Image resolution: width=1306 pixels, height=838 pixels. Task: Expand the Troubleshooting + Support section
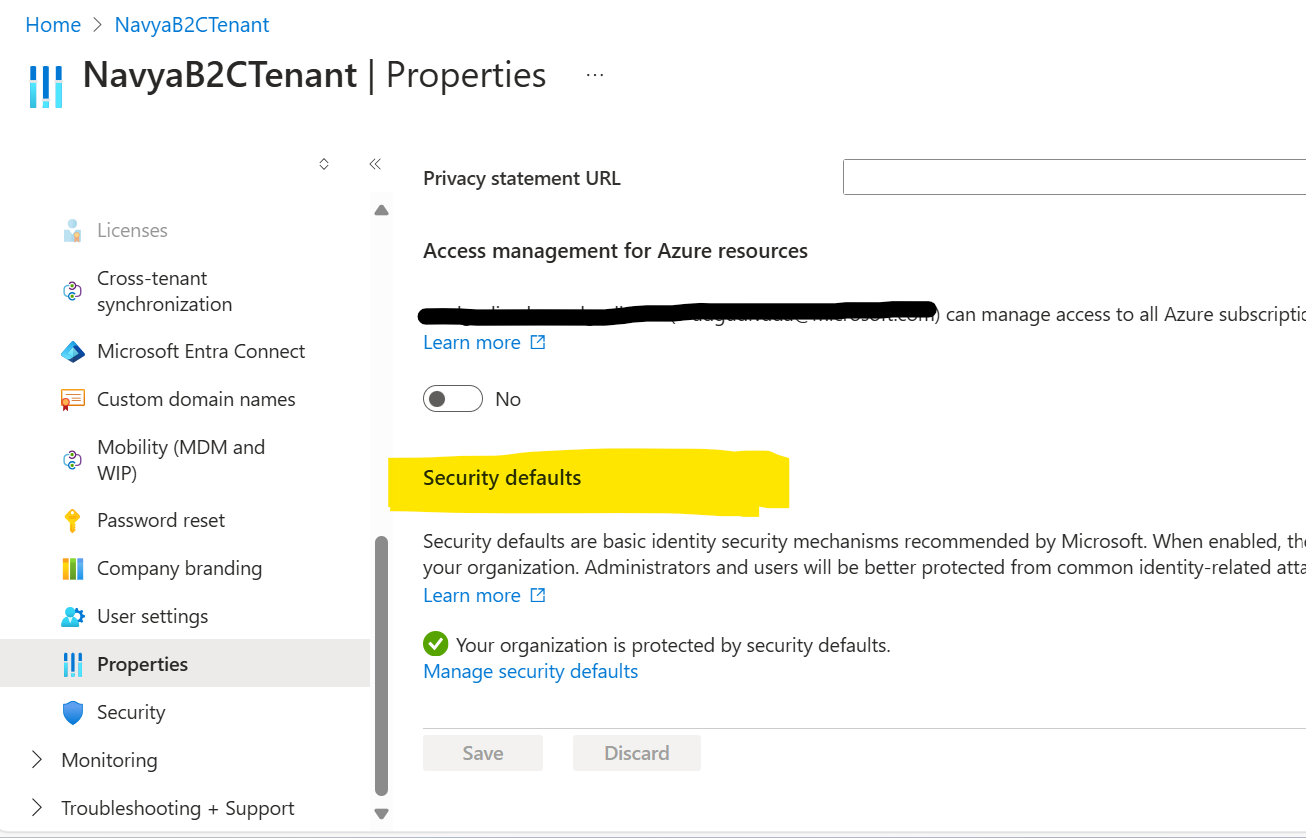37,808
